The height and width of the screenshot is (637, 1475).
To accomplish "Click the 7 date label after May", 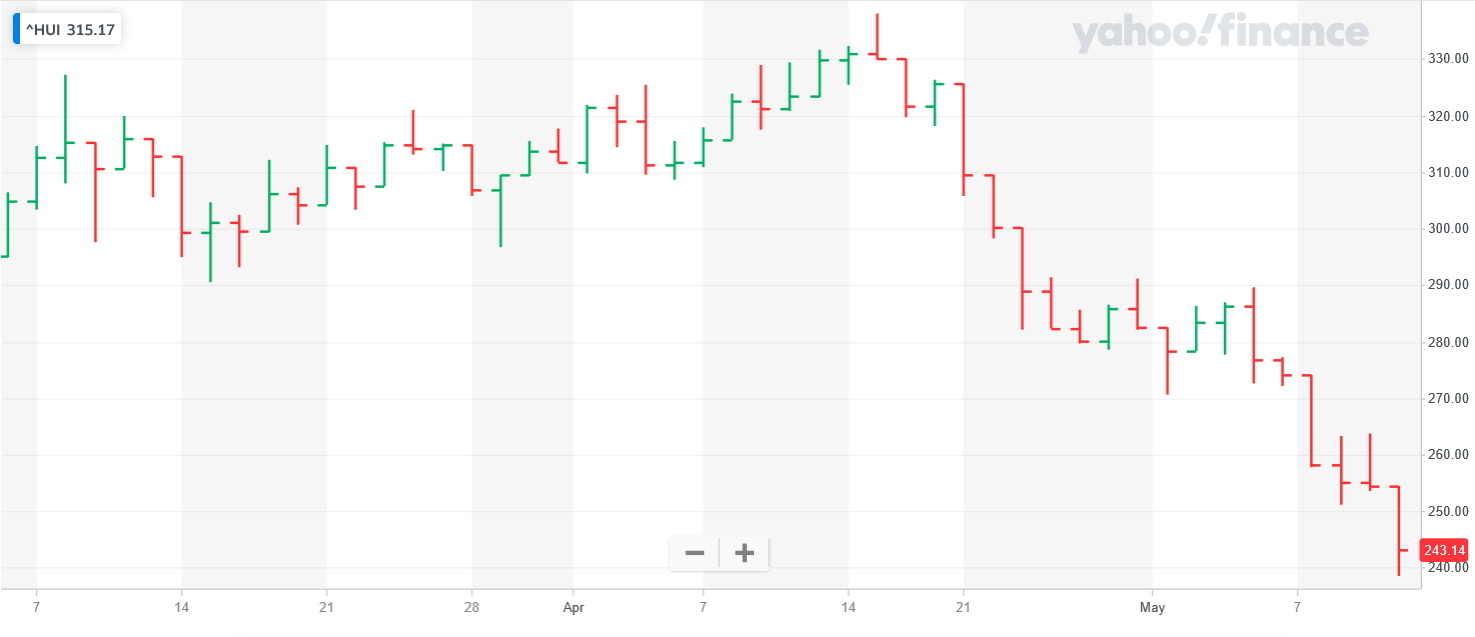I will pos(1298,607).
